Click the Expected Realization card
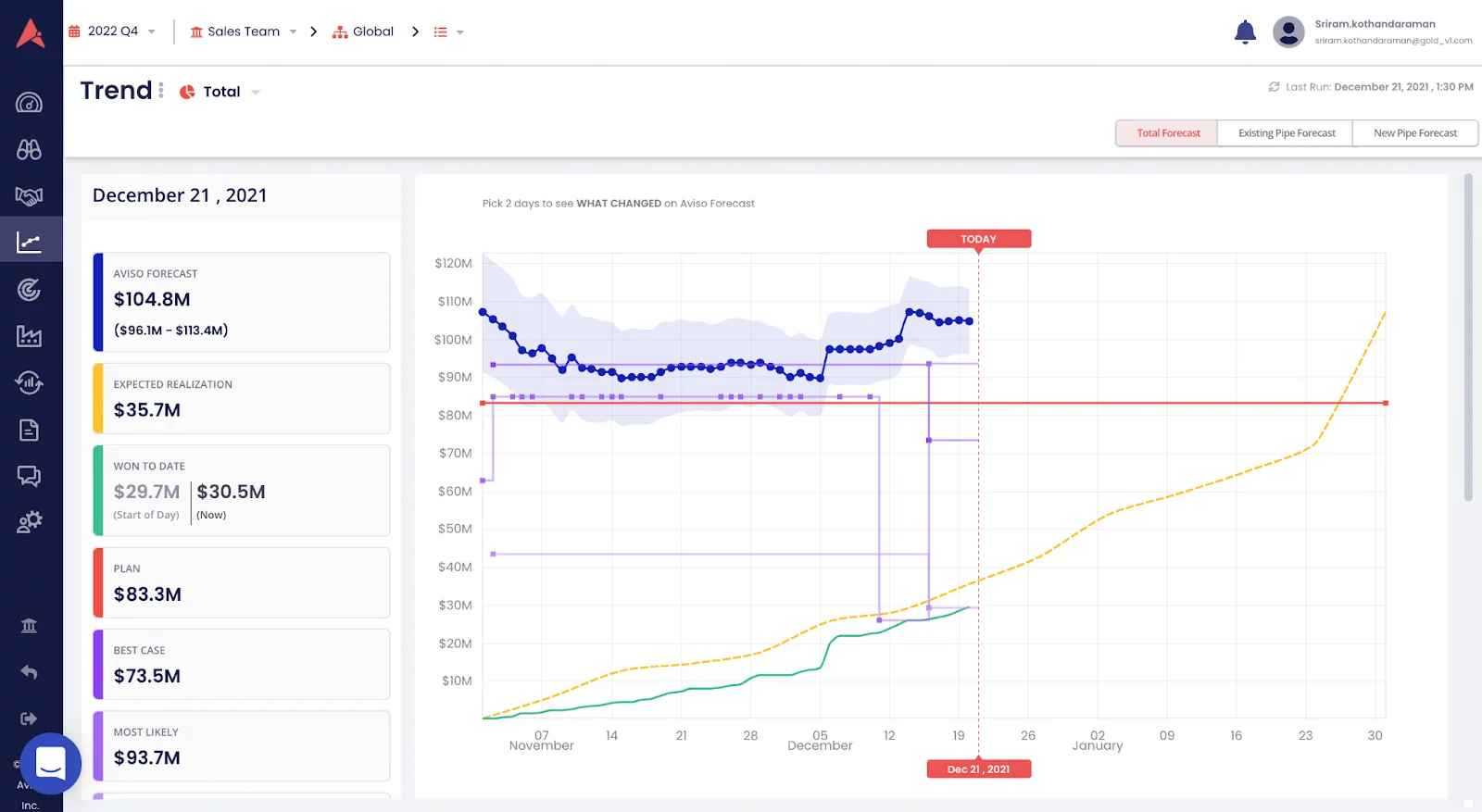This screenshot has width=1482, height=812. pyautogui.click(x=241, y=398)
